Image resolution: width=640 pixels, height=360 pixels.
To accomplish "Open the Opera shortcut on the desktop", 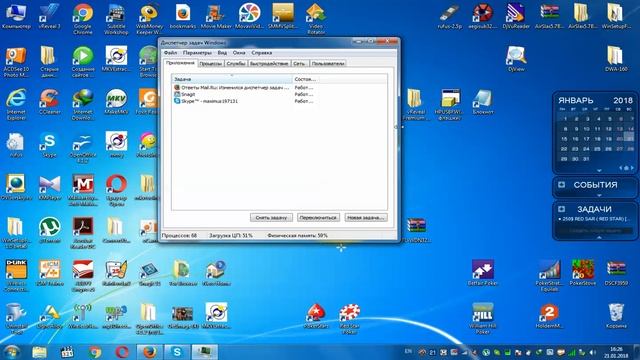I will point(116,190).
